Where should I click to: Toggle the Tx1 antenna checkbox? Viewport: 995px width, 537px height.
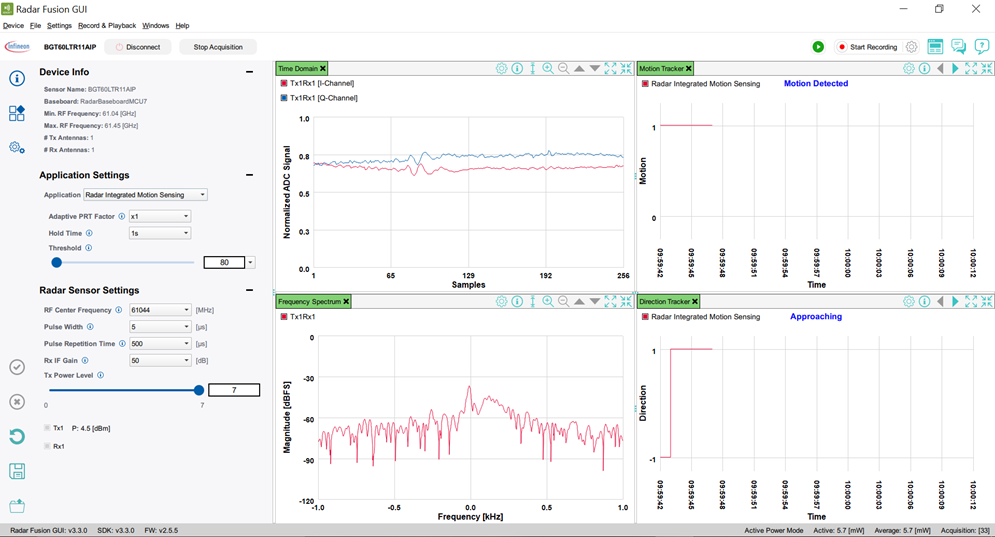point(47,428)
